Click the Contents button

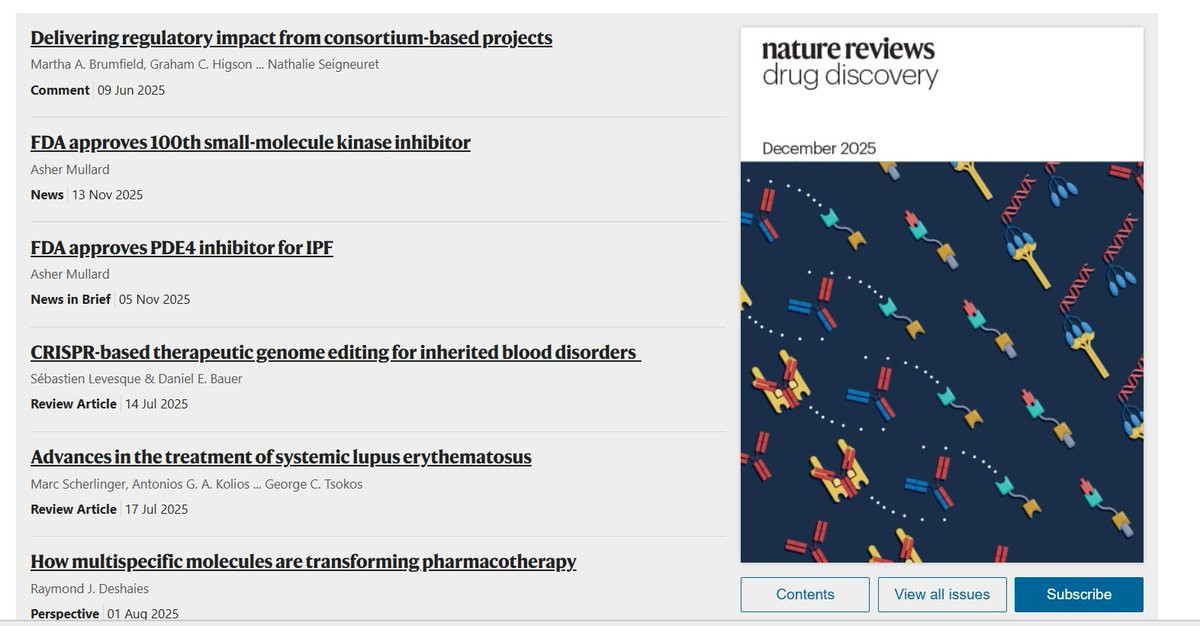(805, 594)
